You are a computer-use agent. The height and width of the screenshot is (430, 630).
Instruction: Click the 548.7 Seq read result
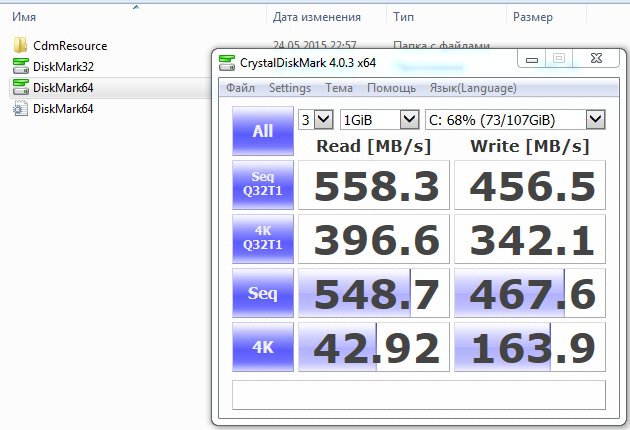tap(374, 293)
